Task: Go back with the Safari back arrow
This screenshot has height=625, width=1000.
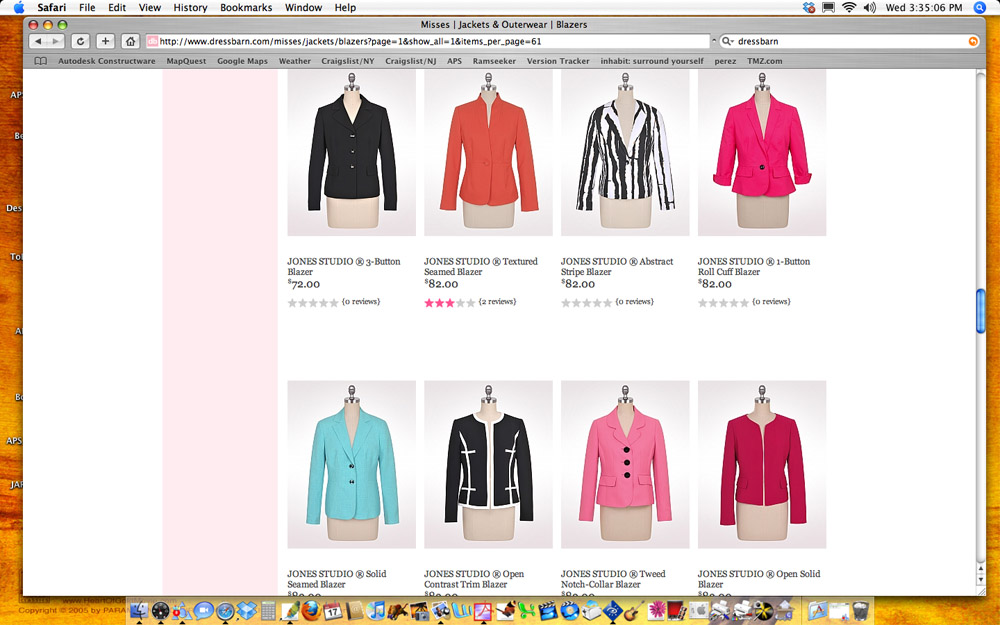Action: (x=38, y=41)
